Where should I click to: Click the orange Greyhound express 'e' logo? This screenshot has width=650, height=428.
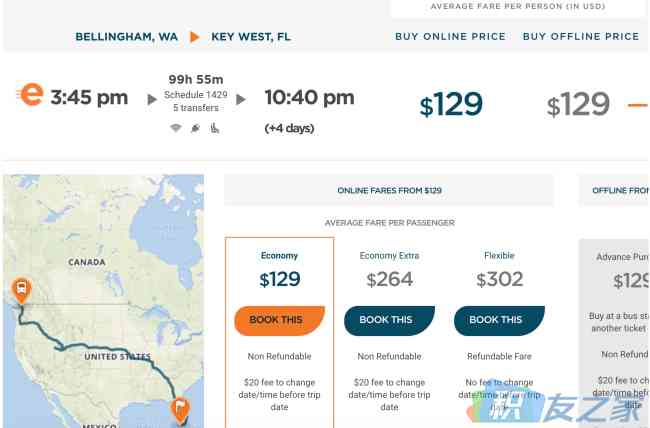pos(31,95)
